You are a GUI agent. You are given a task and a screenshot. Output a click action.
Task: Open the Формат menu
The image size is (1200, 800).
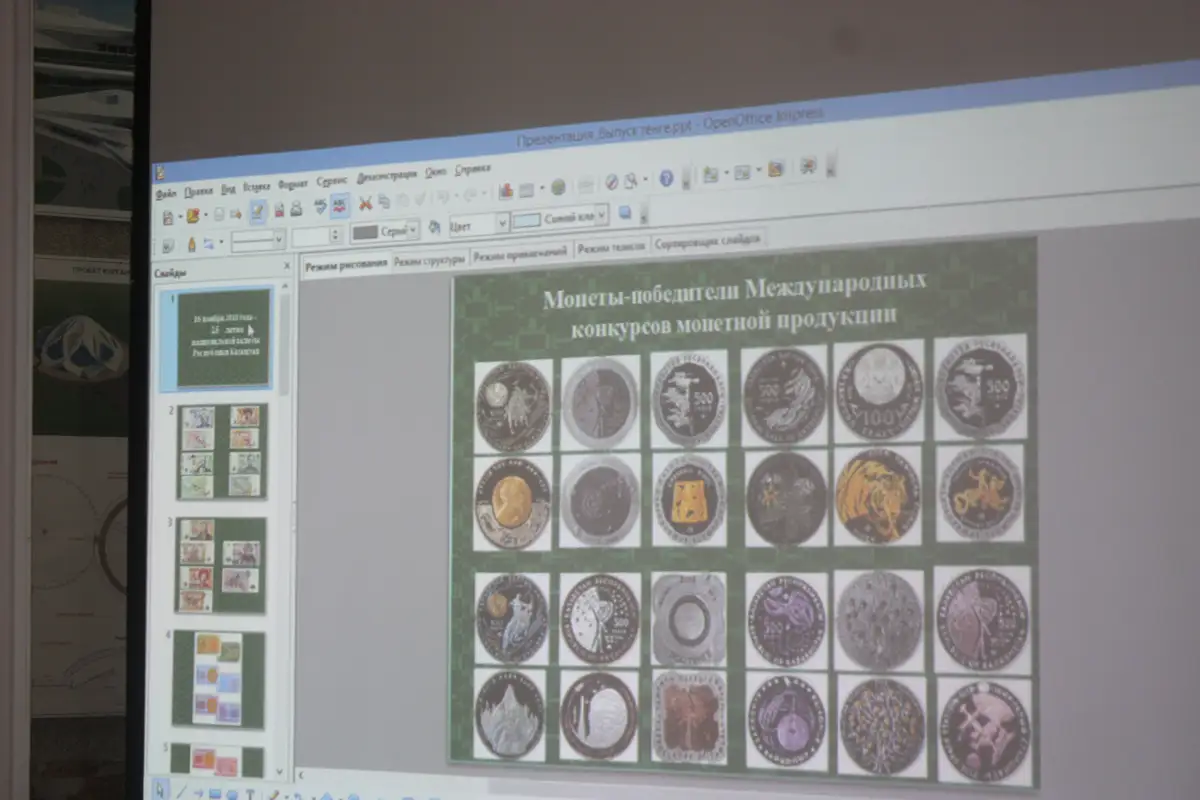tap(293, 184)
